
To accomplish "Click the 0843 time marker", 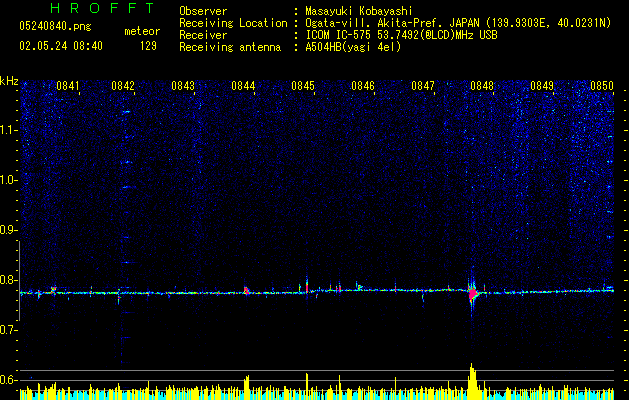I will point(183,86).
